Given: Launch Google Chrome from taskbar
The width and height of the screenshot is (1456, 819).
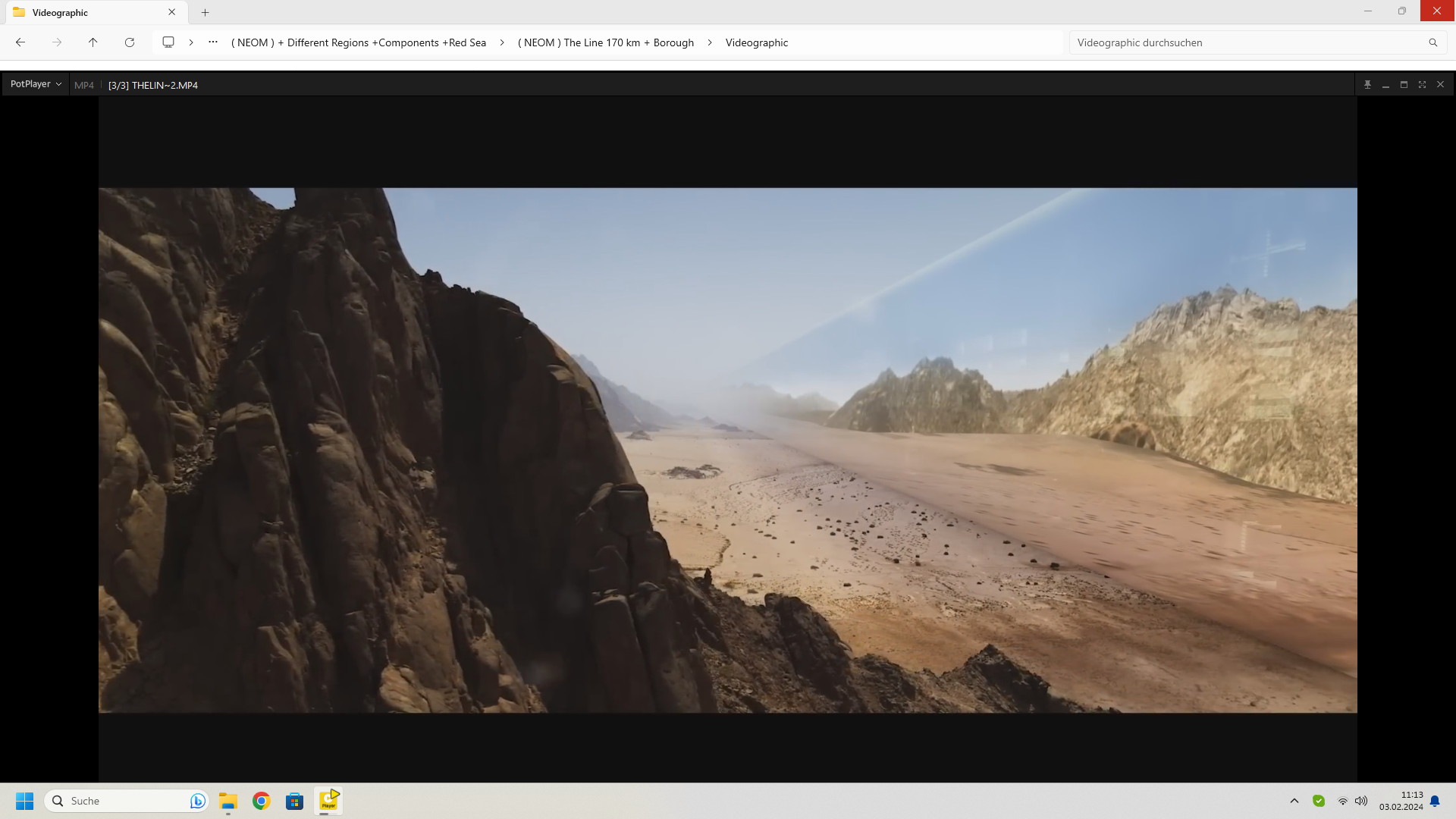Looking at the screenshot, I should pos(262,801).
